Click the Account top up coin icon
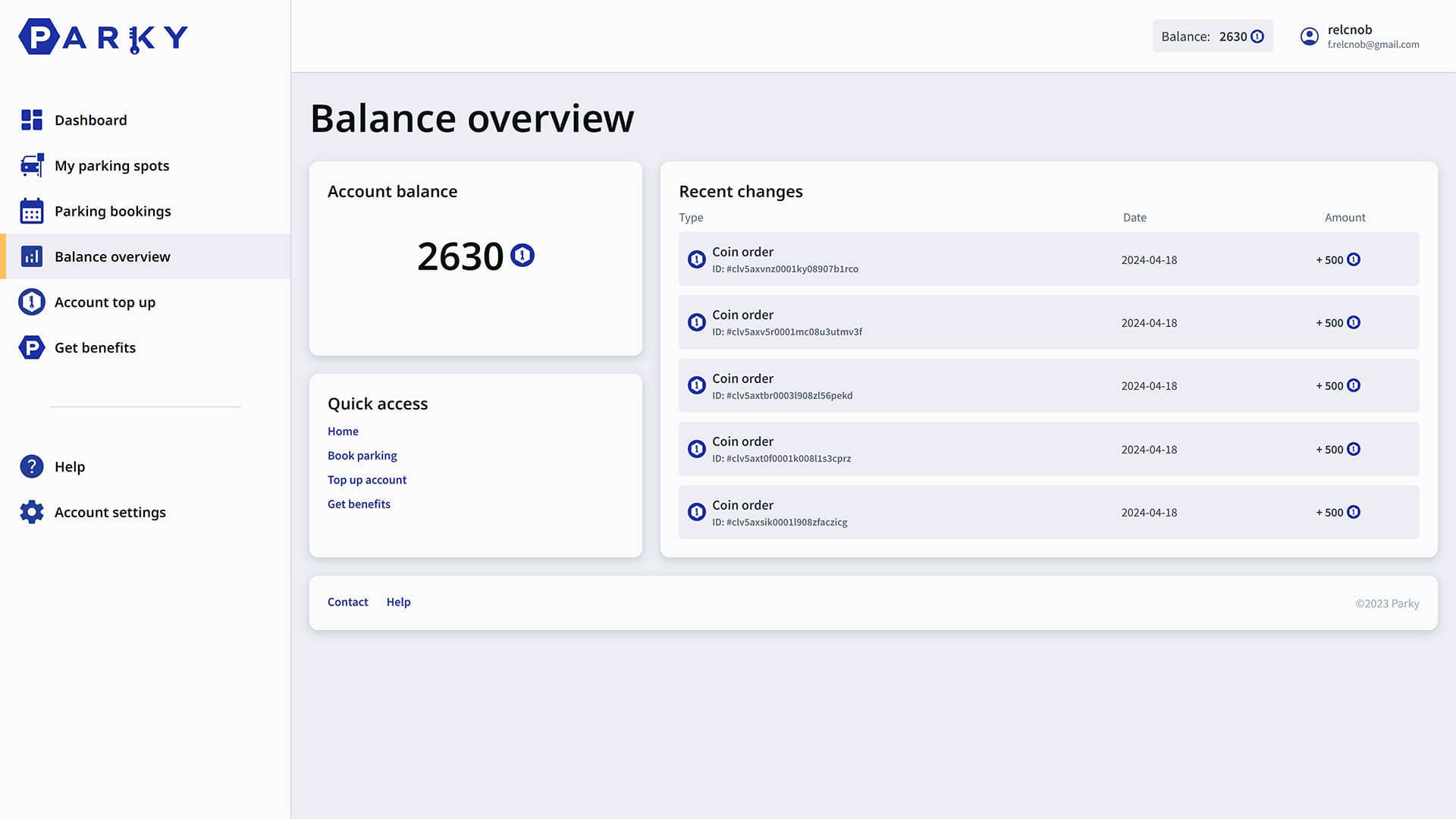This screenshot has width=1456, height=819. point(32,302)
